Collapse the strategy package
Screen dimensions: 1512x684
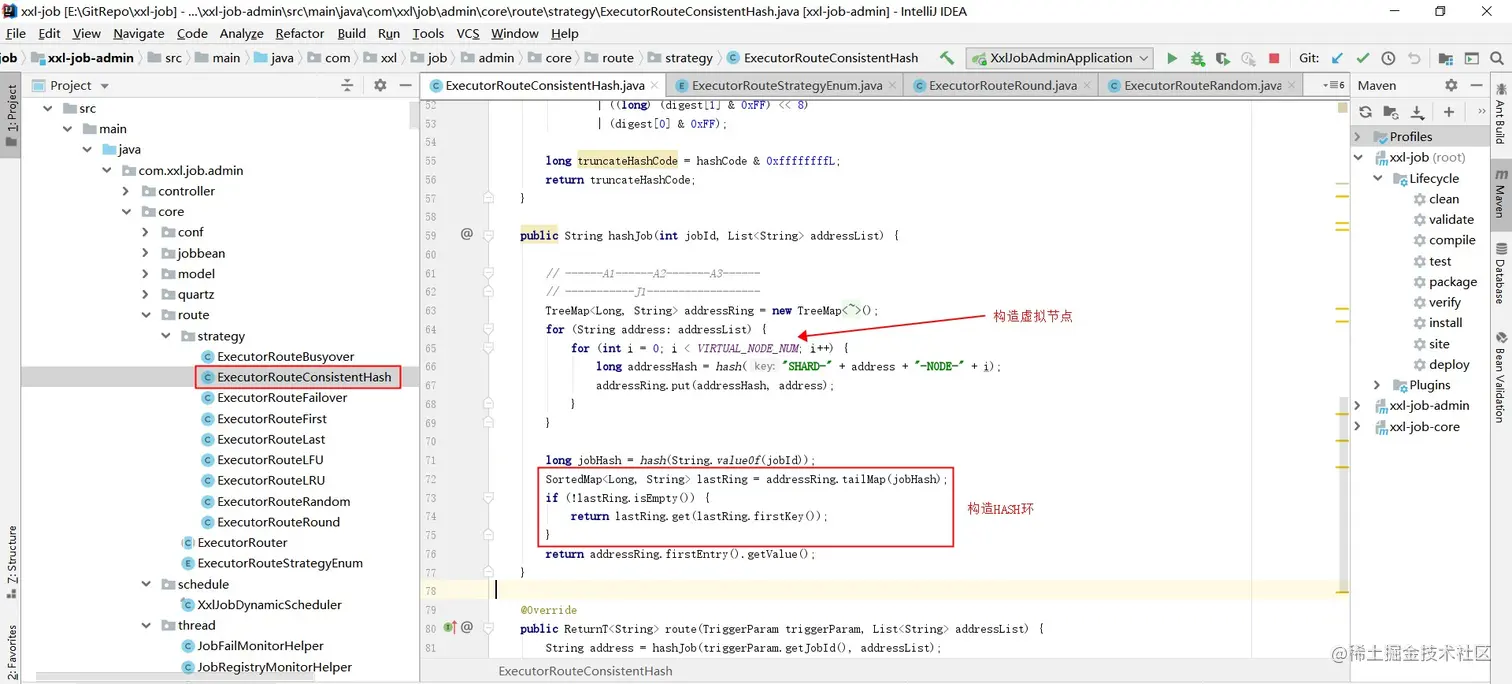click(x=166, y=336)
